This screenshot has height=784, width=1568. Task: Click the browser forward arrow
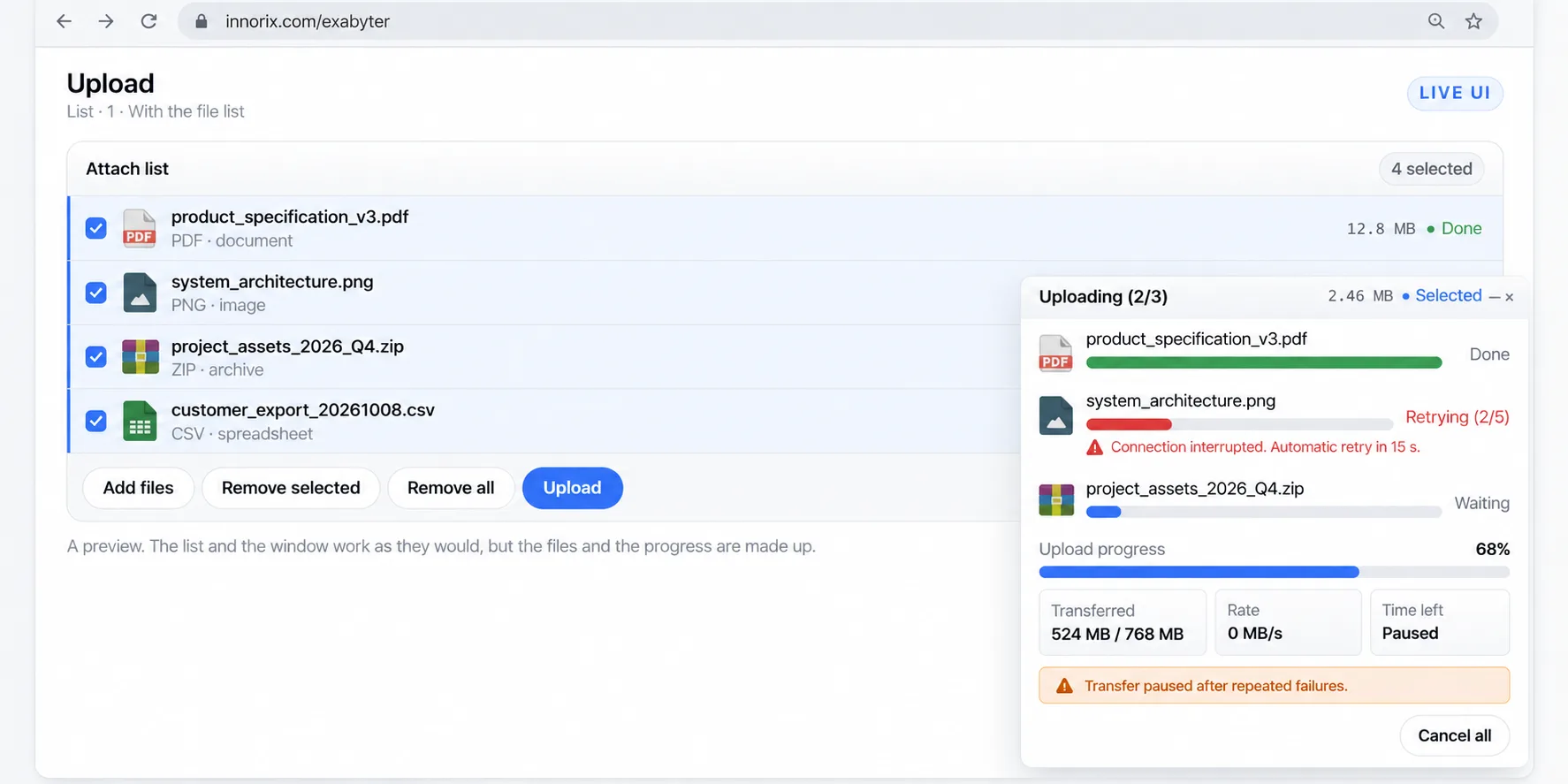point(106,21)
